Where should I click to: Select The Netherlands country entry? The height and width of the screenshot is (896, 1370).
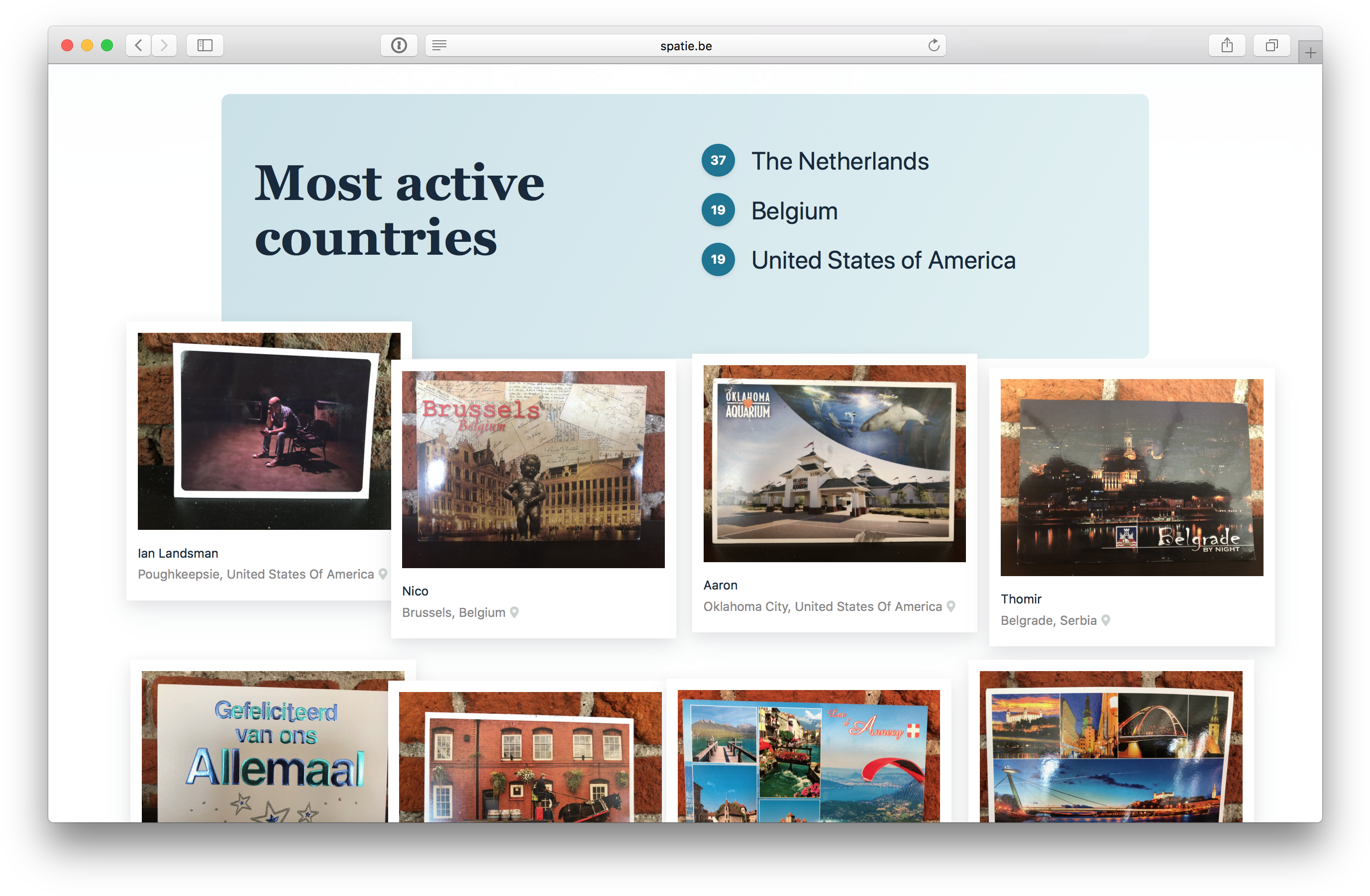pyautogui.click(x=841, y=162)
